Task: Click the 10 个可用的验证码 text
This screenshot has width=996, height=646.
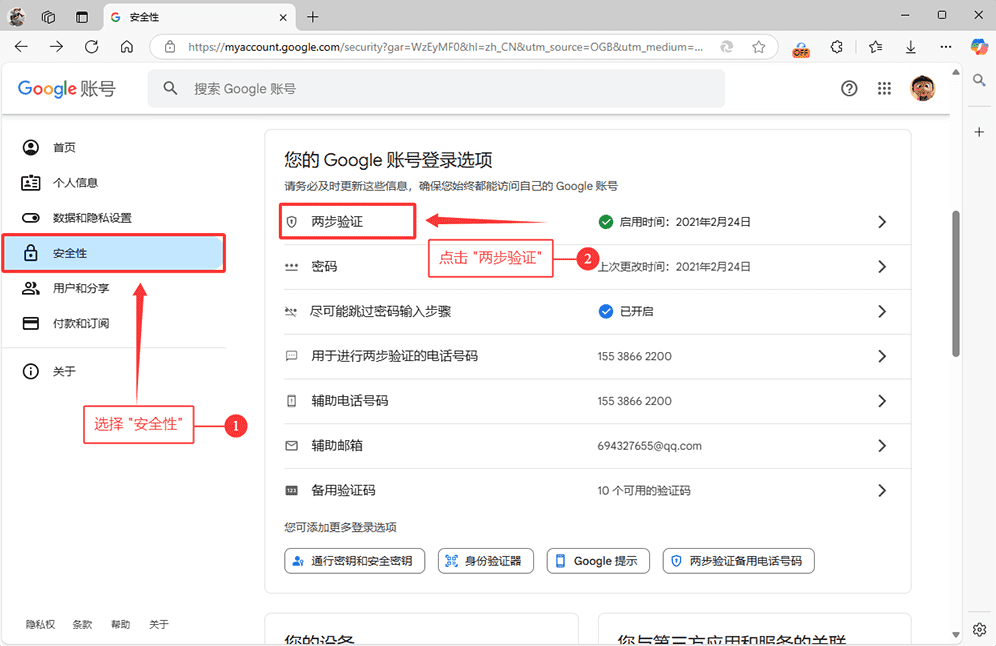Action: click(643, 490)
